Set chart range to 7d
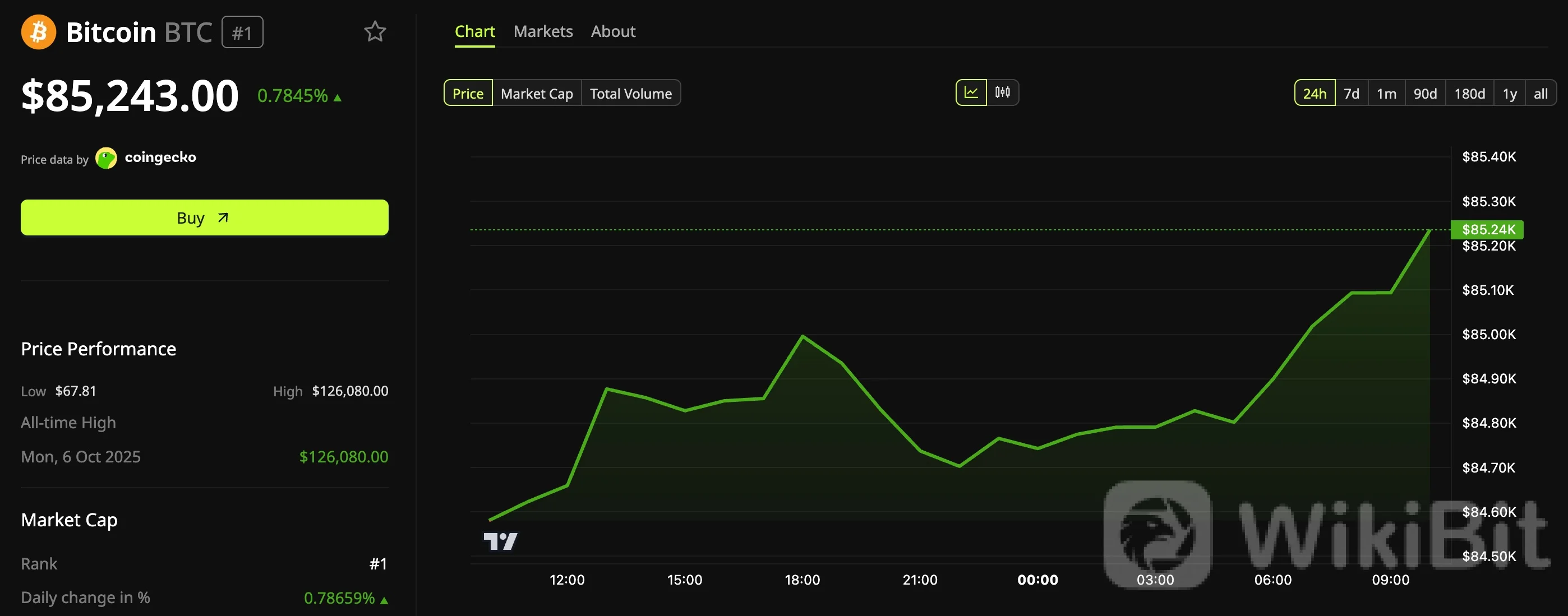Image resolution: width=1568 pixels, height=616 pixels. coord(1352,93)
